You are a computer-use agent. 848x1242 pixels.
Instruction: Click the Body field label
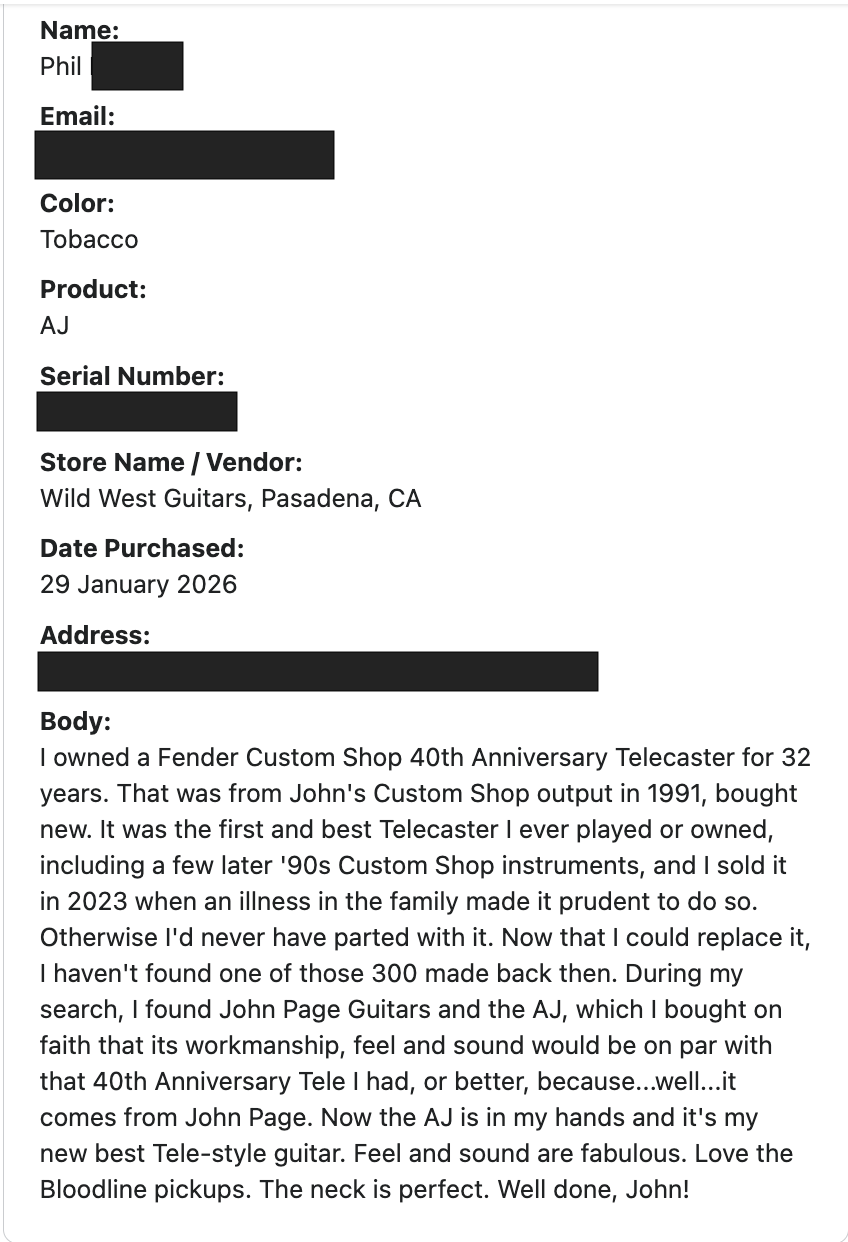coord(75,721)
